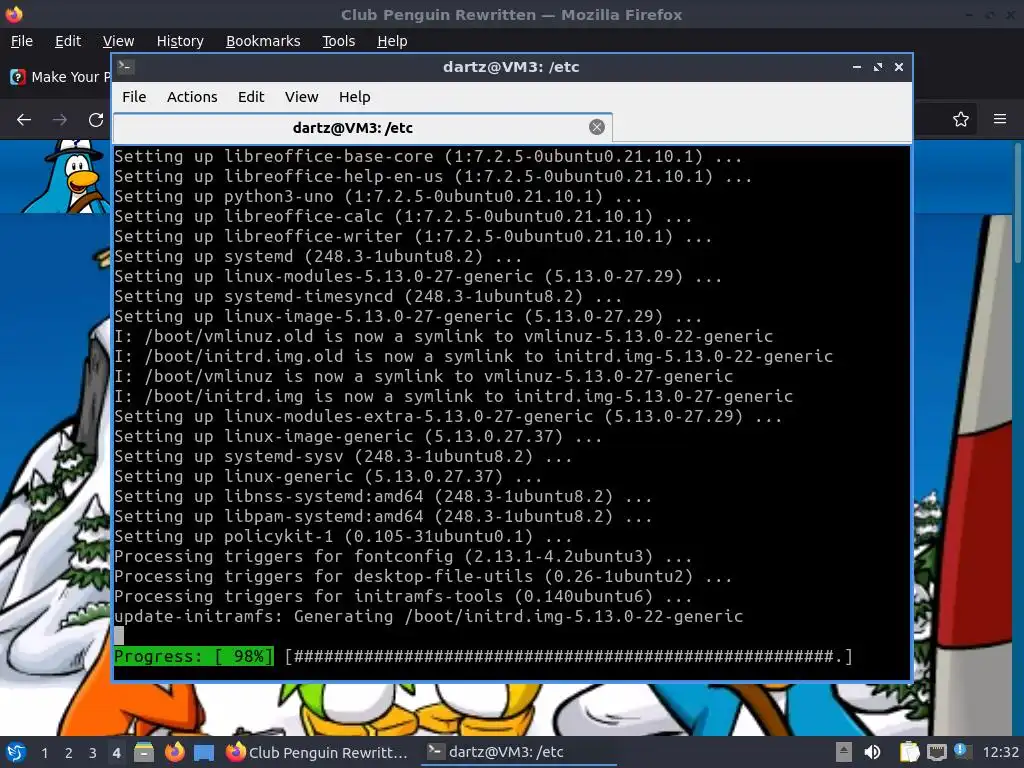The image size is (1024, 768).
Task: Launch the file manager from the taskbar
Action: pyautogui.click(x=144, y=752)
